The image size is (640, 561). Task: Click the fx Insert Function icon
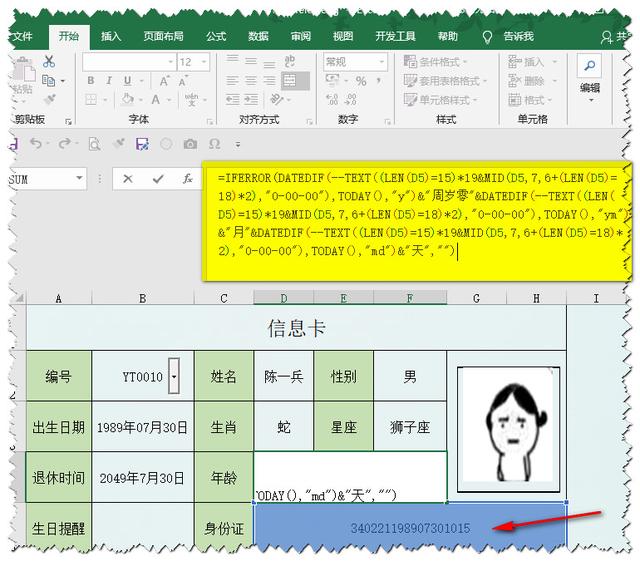[187, 178]
